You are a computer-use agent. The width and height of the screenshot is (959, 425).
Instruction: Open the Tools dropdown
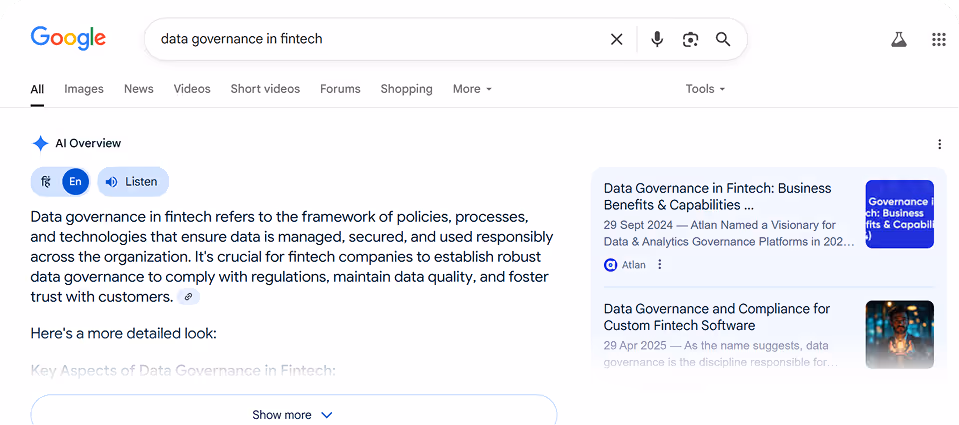(705, 89)
